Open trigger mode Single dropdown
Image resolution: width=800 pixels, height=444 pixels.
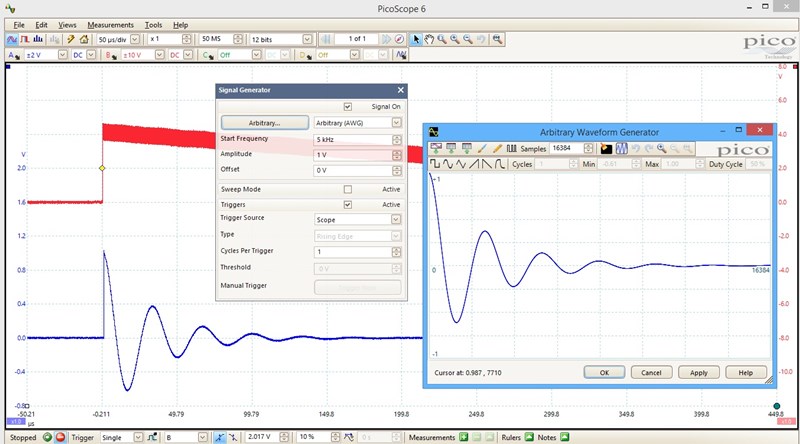pos(138,437)
